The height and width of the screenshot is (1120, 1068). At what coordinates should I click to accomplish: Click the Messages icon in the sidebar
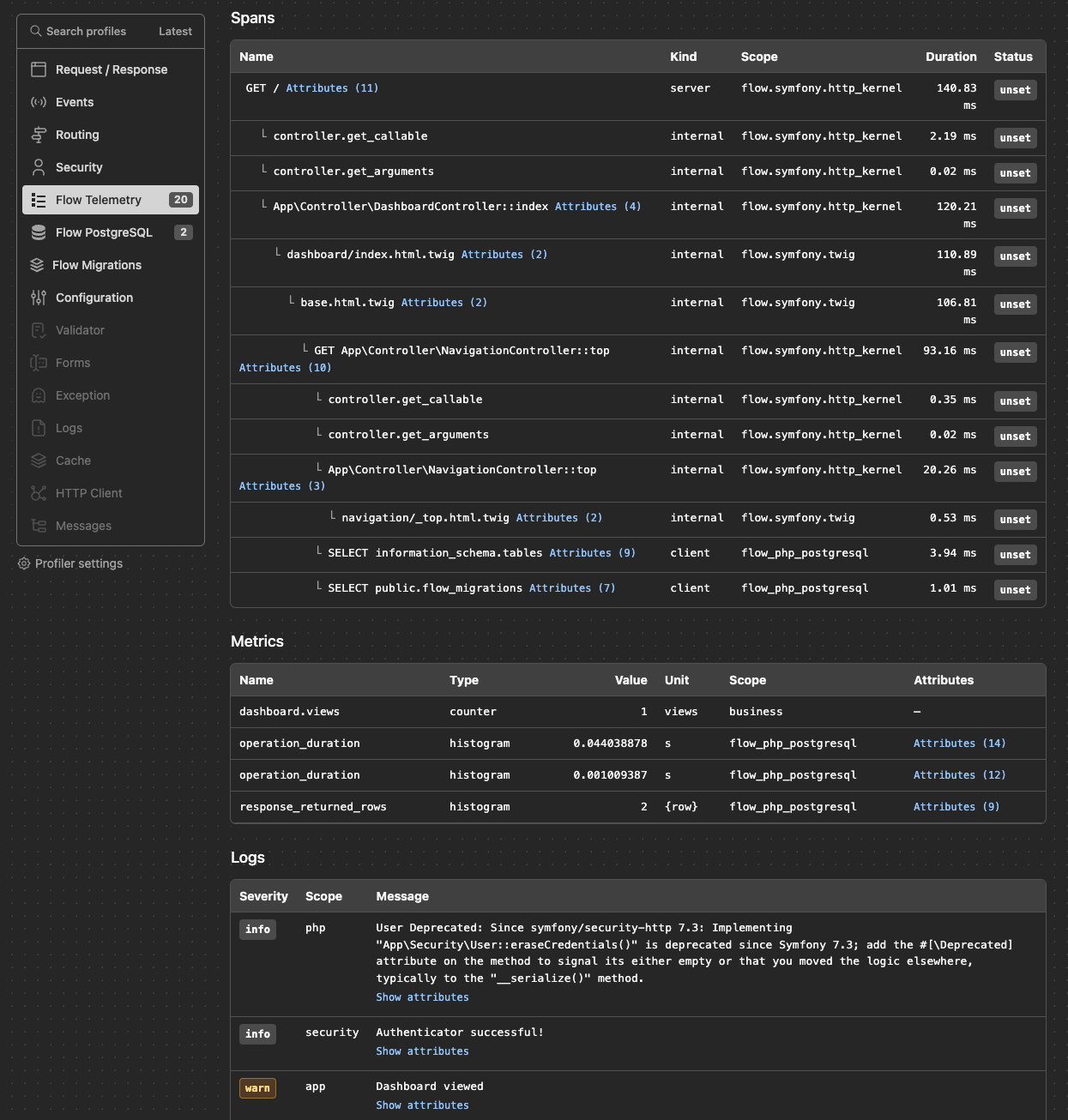tap(39, 526)
